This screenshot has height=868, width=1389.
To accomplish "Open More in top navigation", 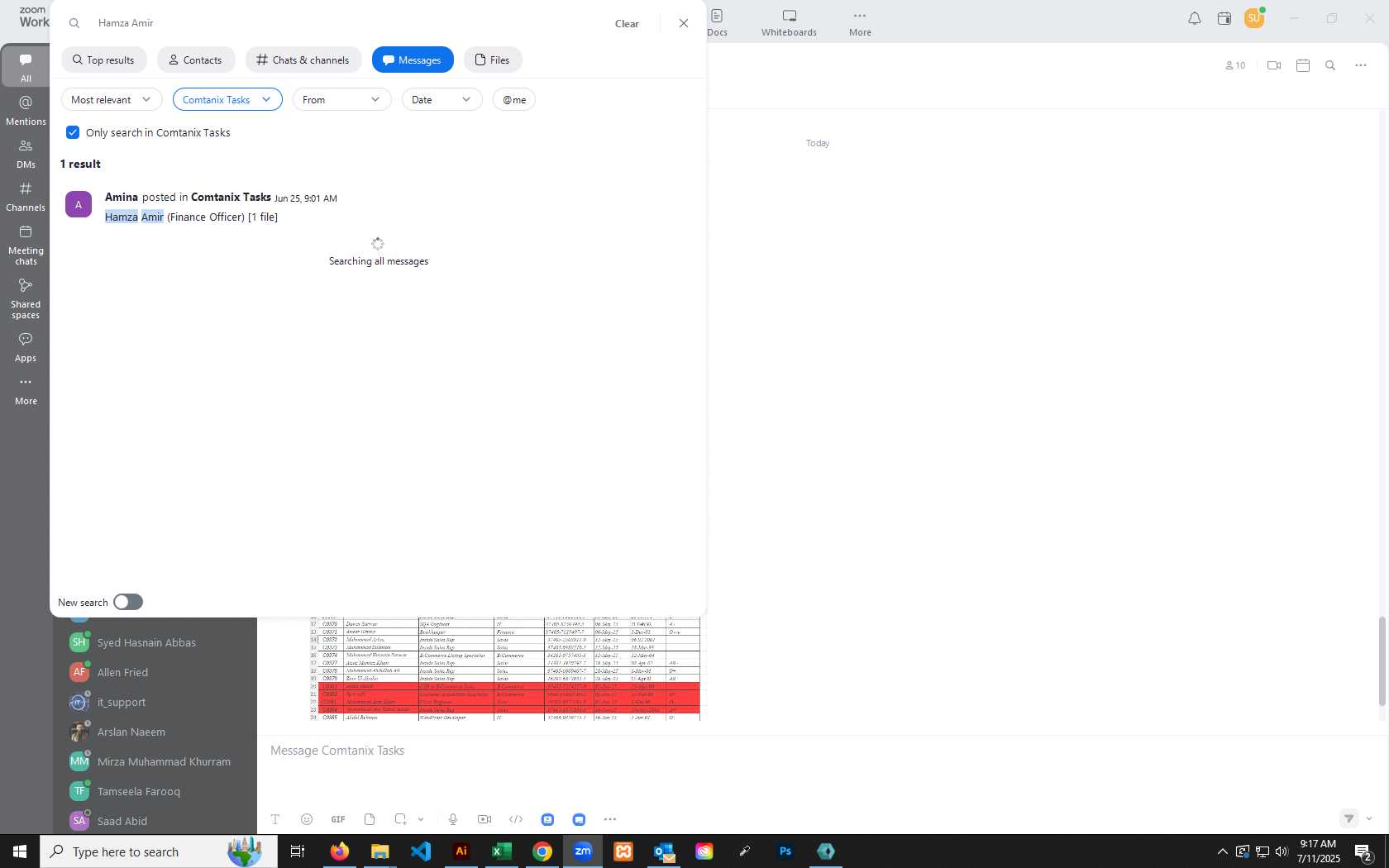I will click(860, 23).
